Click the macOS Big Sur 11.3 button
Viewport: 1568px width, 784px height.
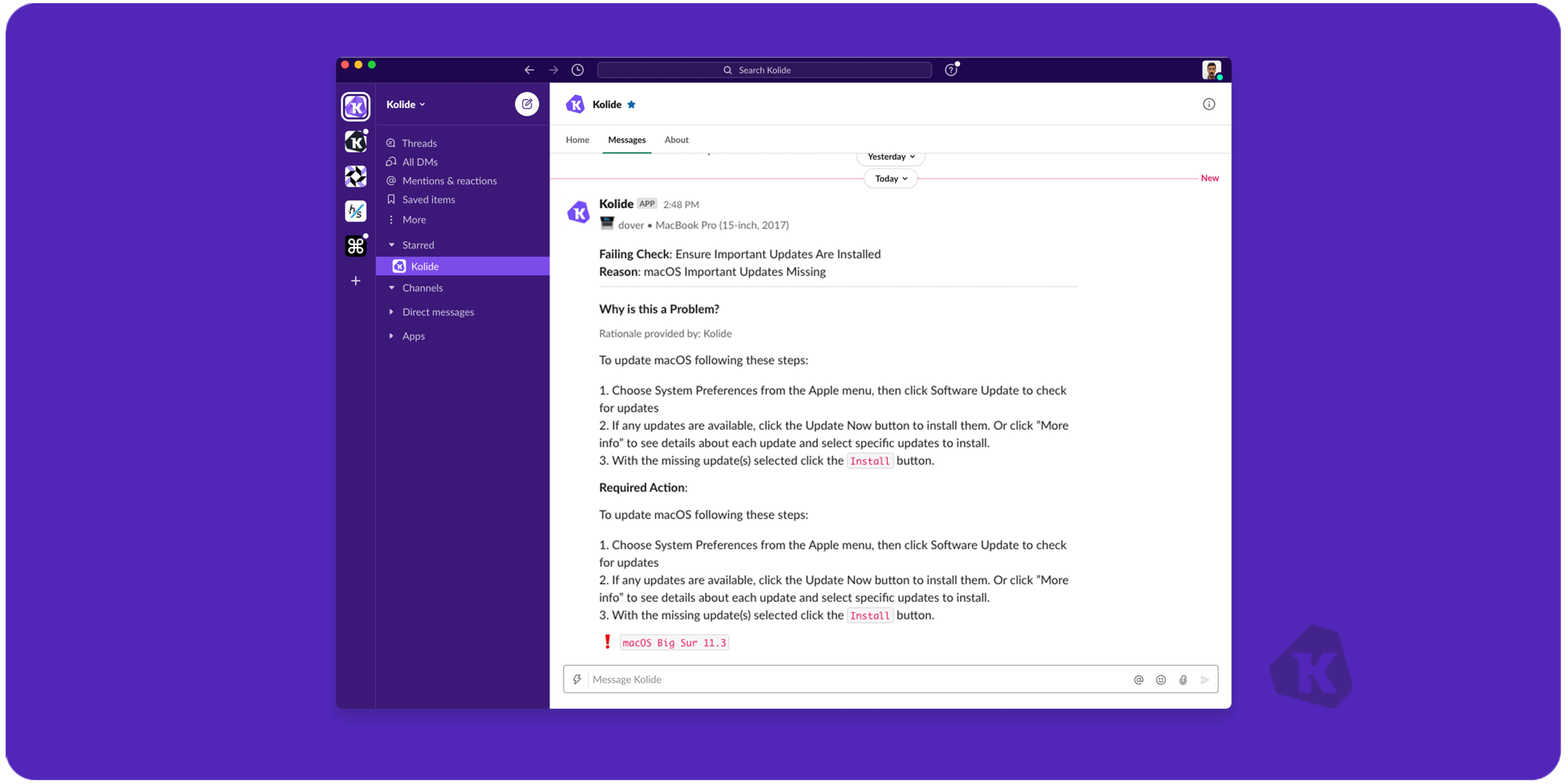(675, 642)
